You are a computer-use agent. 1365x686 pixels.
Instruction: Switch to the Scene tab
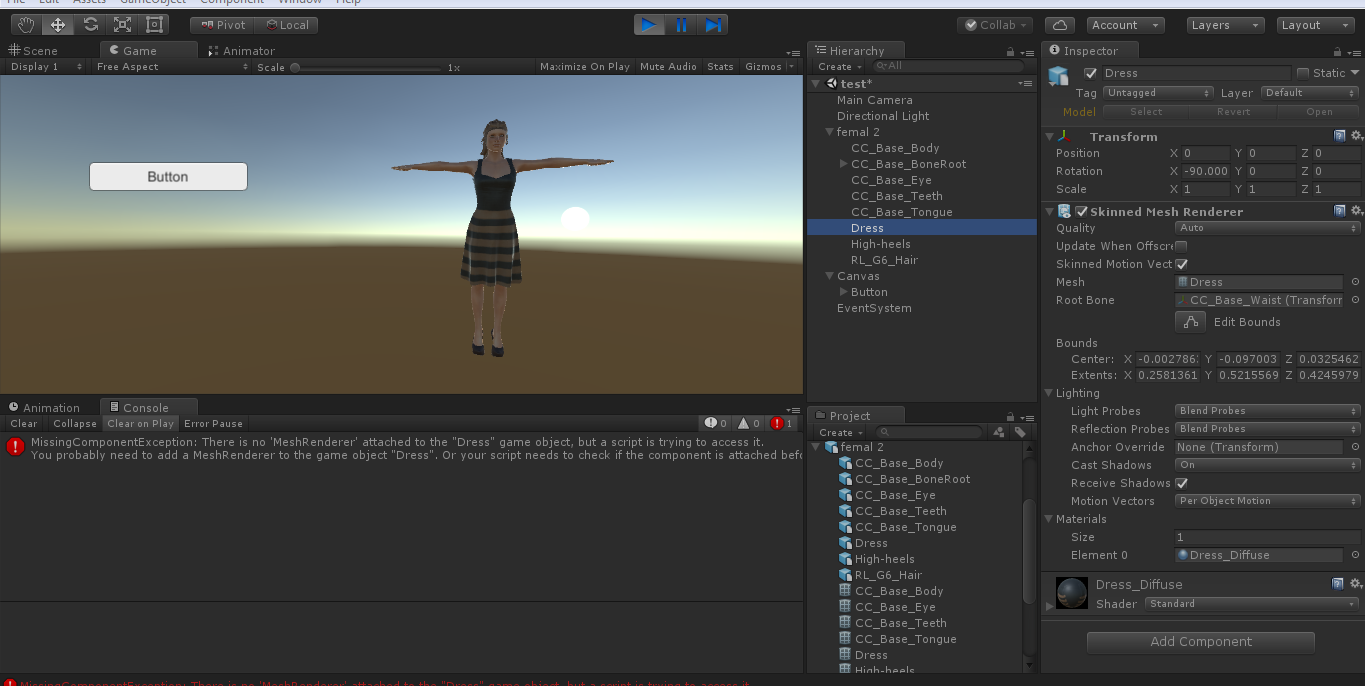(35, 51)
